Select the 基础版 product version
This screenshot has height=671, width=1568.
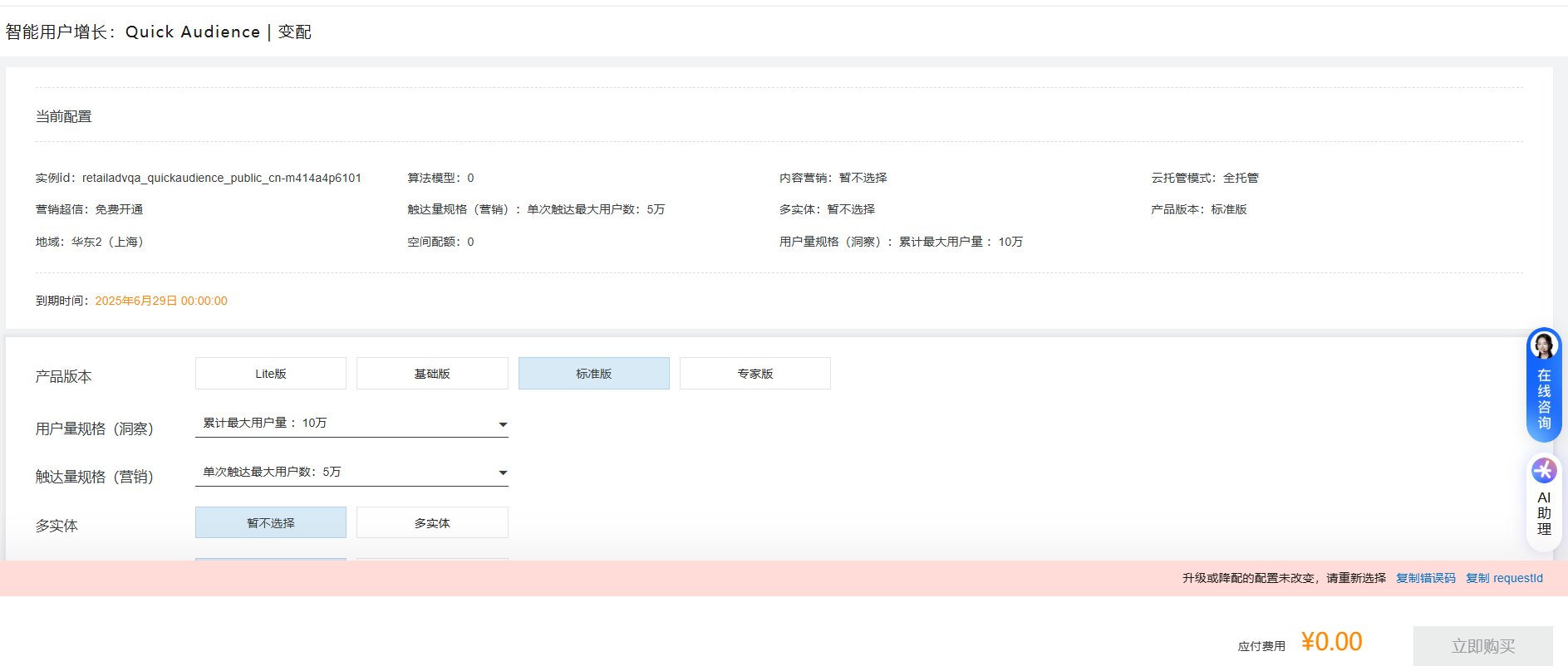[x=432, y=374]
